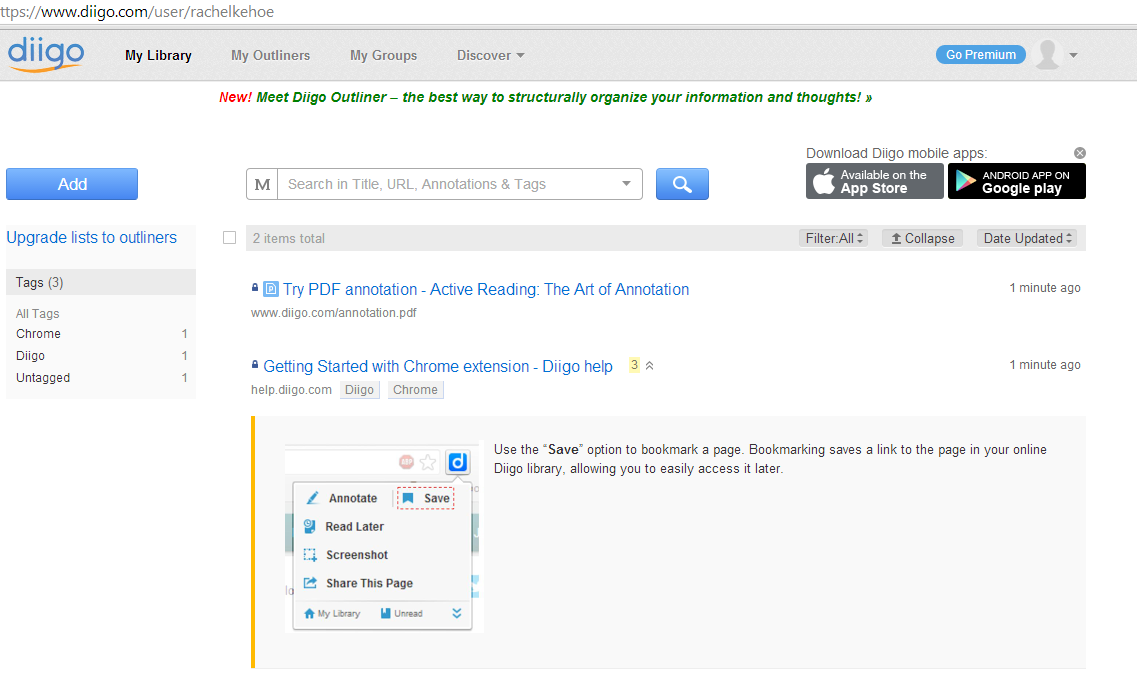Click the magnifier search button
1137x676 pixels.
pos(682,184)
